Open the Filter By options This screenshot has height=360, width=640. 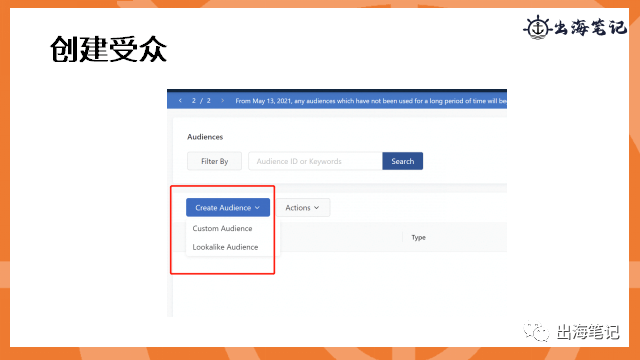point(214,161)
